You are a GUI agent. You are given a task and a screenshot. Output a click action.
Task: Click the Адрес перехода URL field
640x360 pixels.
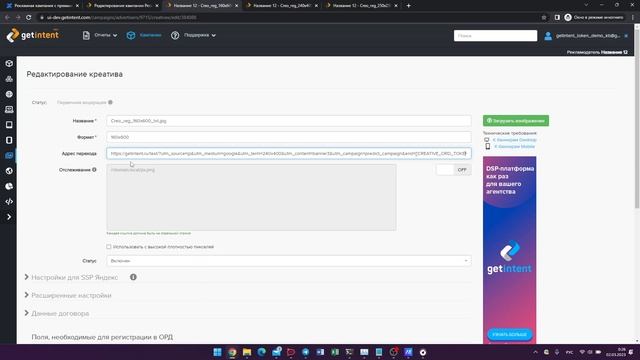coord(289,153)
